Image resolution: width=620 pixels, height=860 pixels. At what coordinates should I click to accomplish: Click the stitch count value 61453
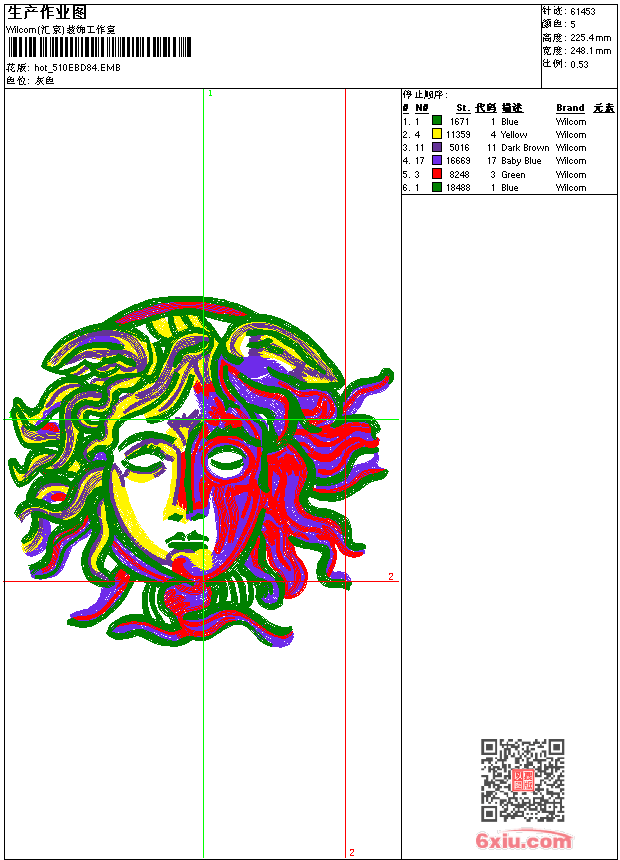[x=583, y=12]
